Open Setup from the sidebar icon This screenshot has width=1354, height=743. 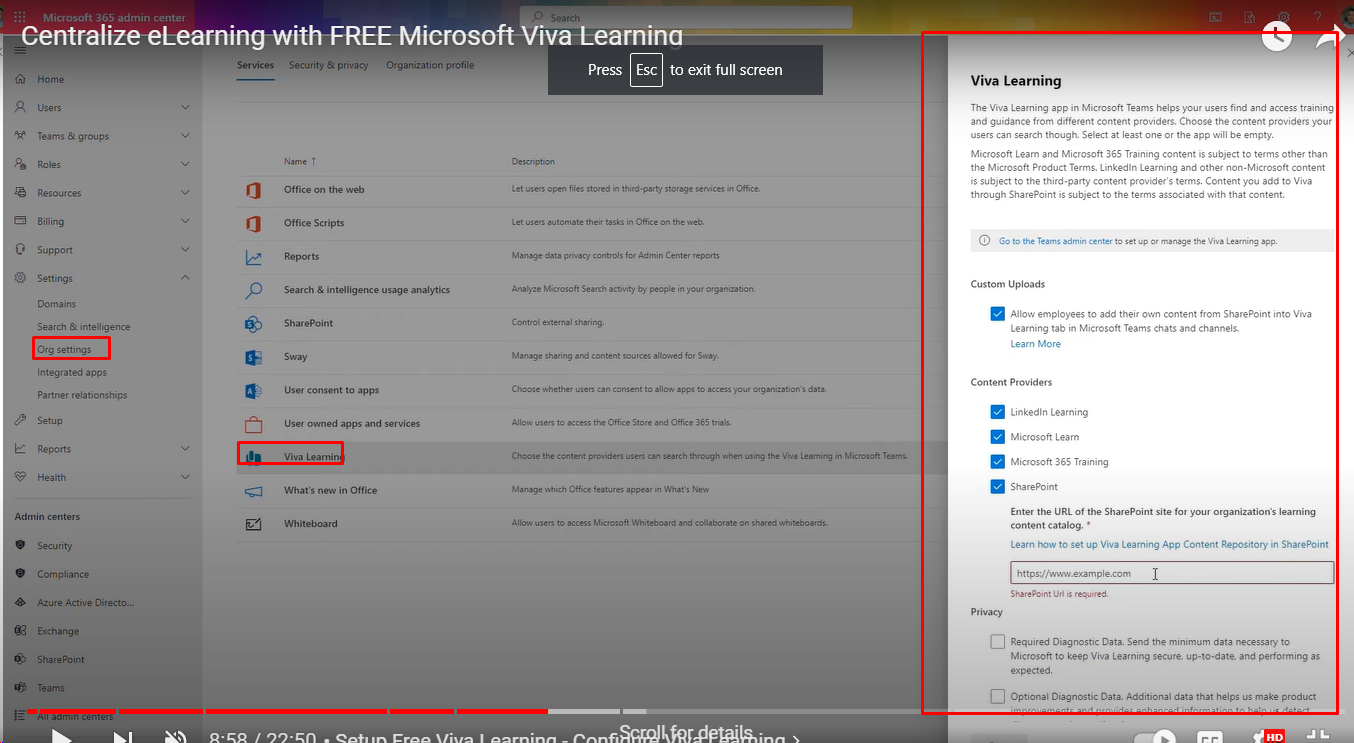pos(21,420)
